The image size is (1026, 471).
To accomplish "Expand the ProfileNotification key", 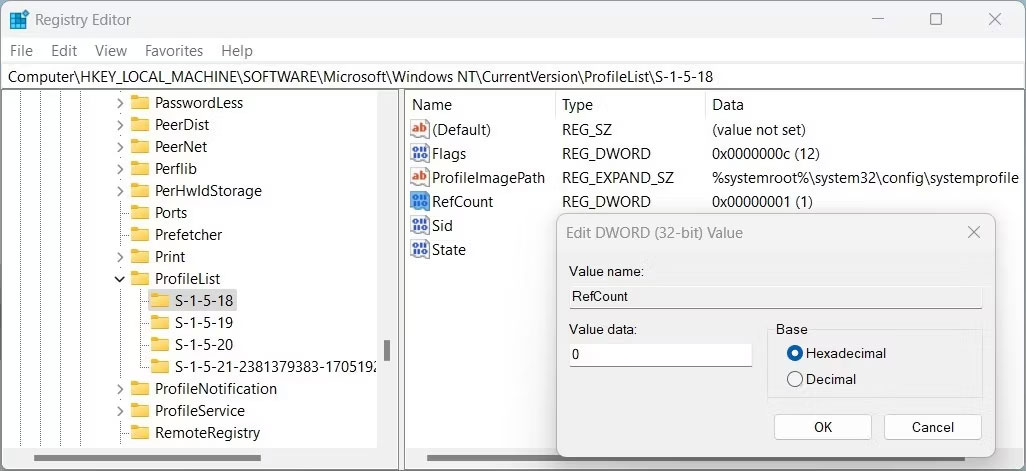I will pos(120,389).
